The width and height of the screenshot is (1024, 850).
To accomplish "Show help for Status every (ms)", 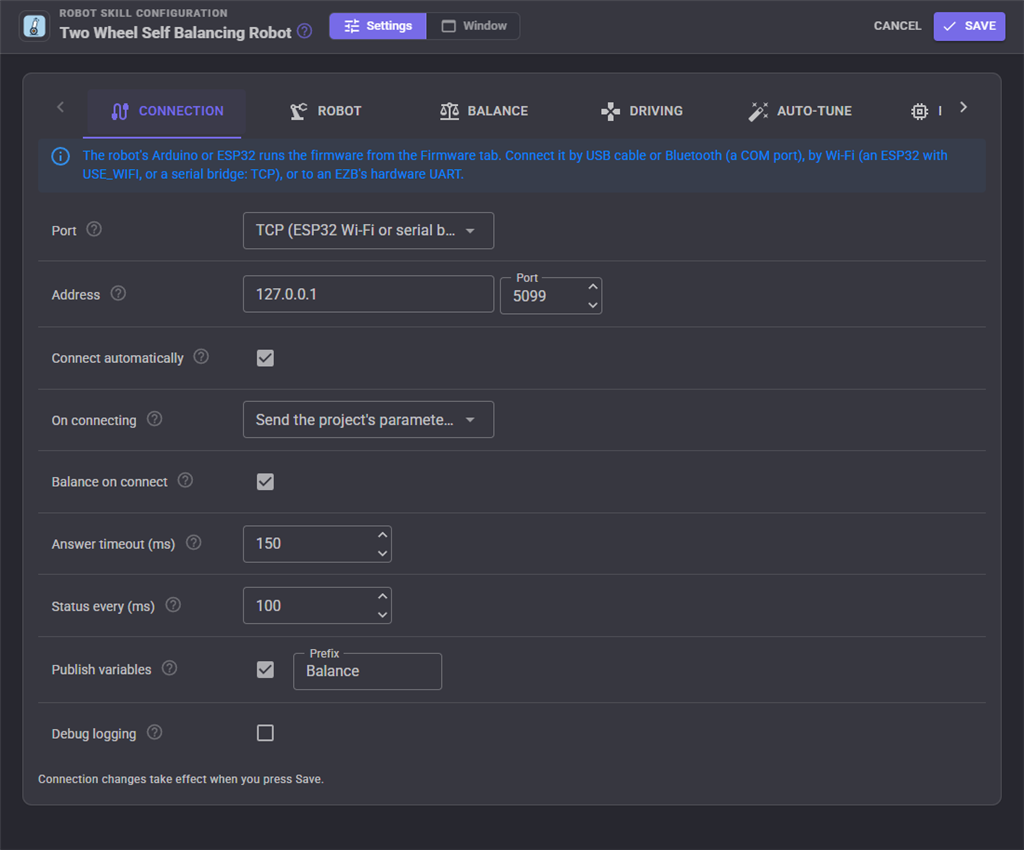I will (x=173, y=605).
